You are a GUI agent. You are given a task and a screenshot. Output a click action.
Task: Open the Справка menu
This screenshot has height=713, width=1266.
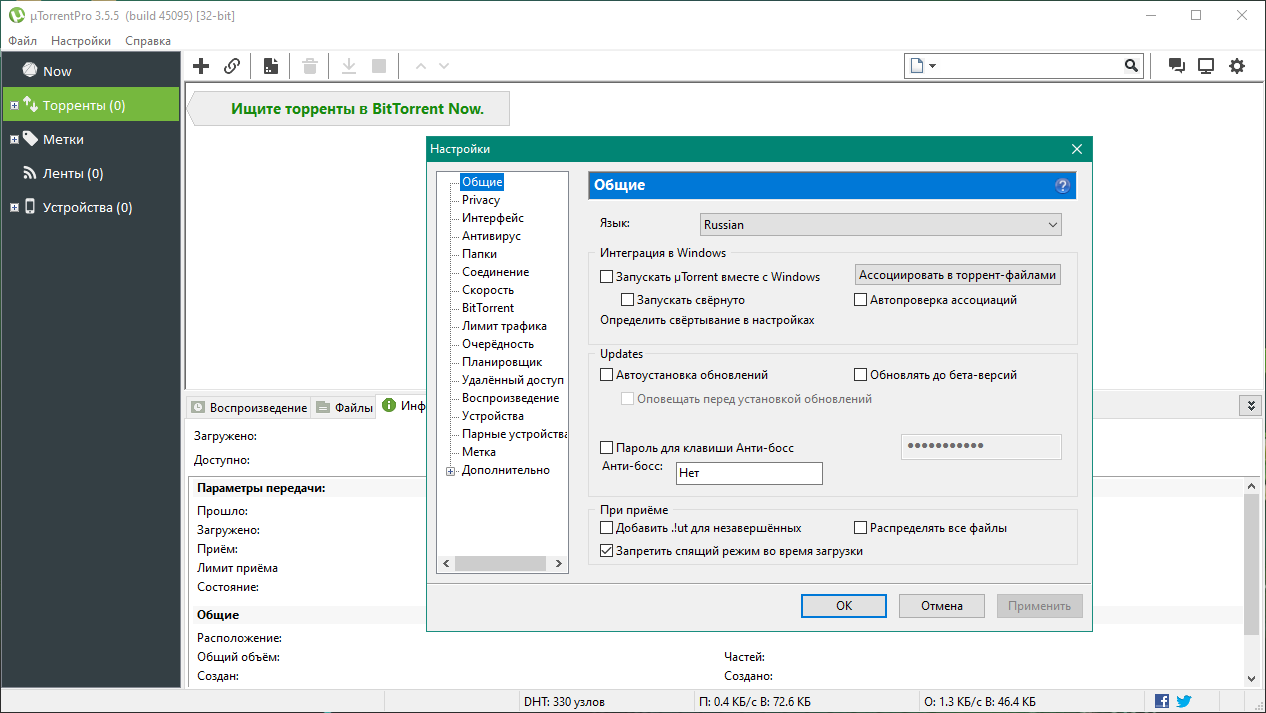click(x=148, y=41)
